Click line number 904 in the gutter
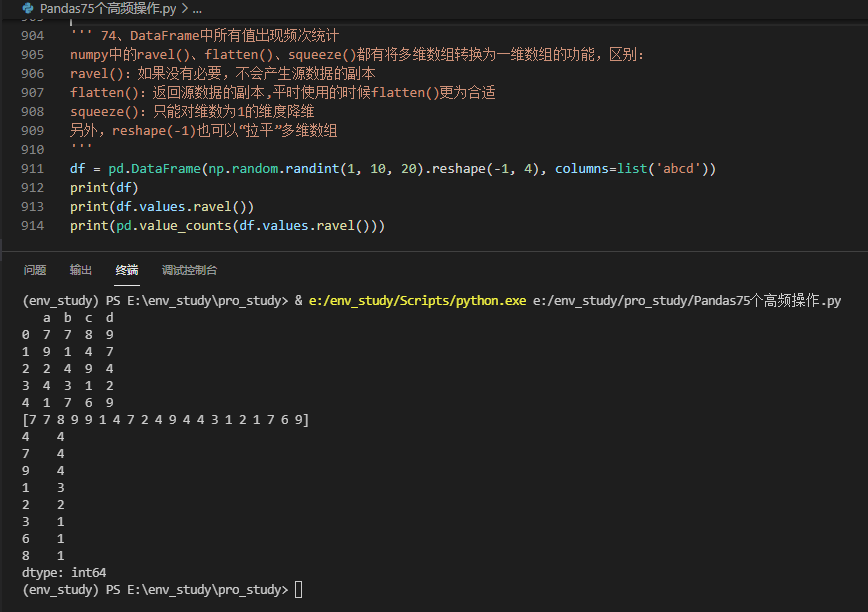This screenshot has height=612, width=868. [x=33, y=36]
